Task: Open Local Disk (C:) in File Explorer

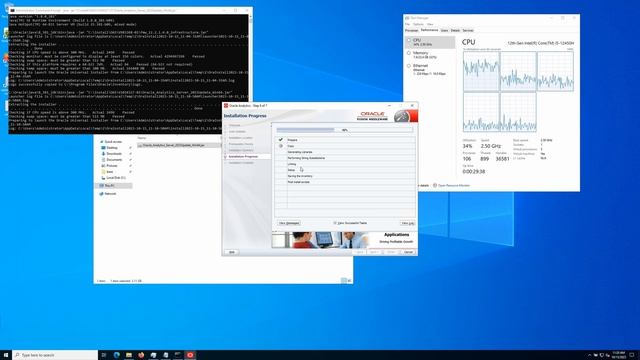Action: pos(116,178)
